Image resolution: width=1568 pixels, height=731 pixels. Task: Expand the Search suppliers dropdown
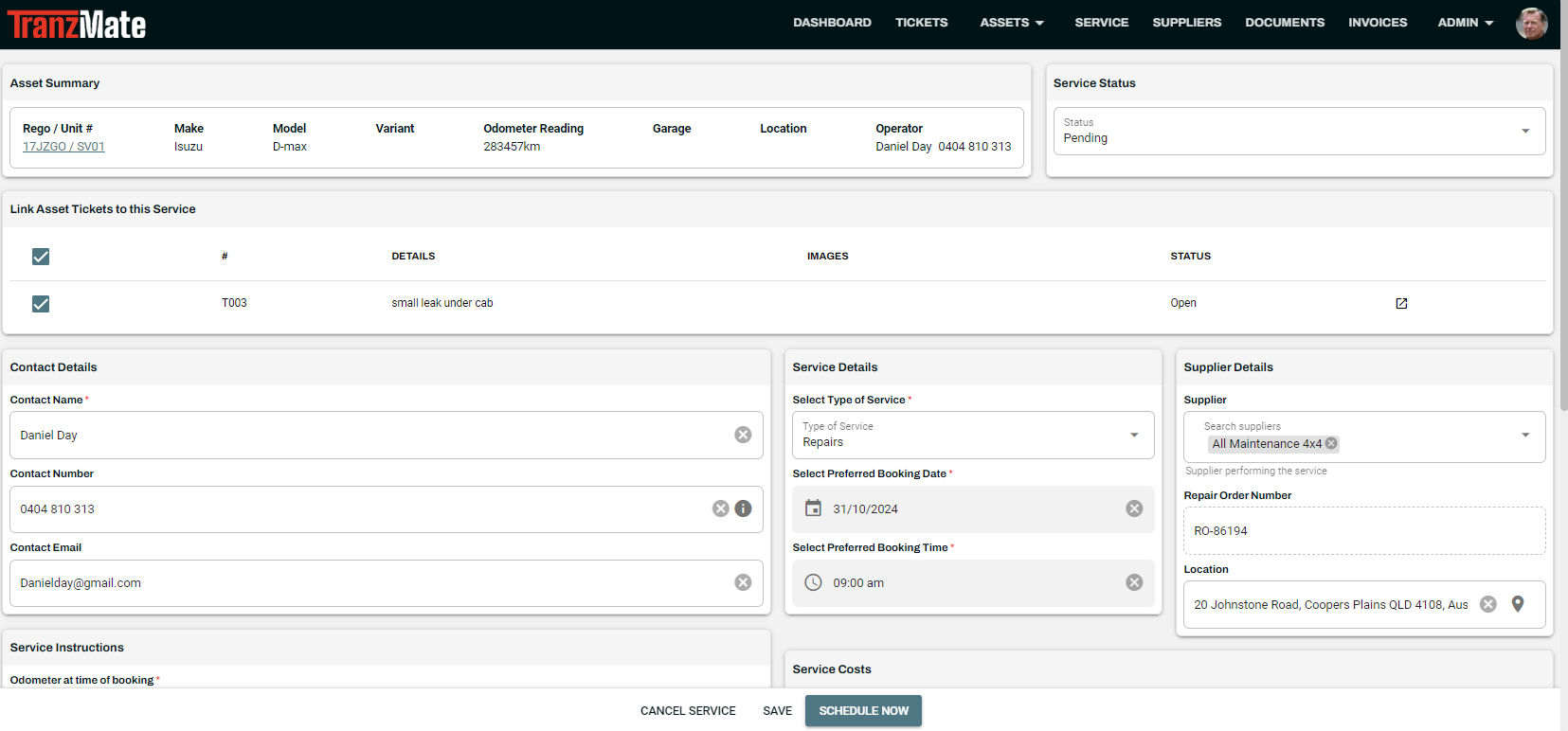(x=1525, y=435)
